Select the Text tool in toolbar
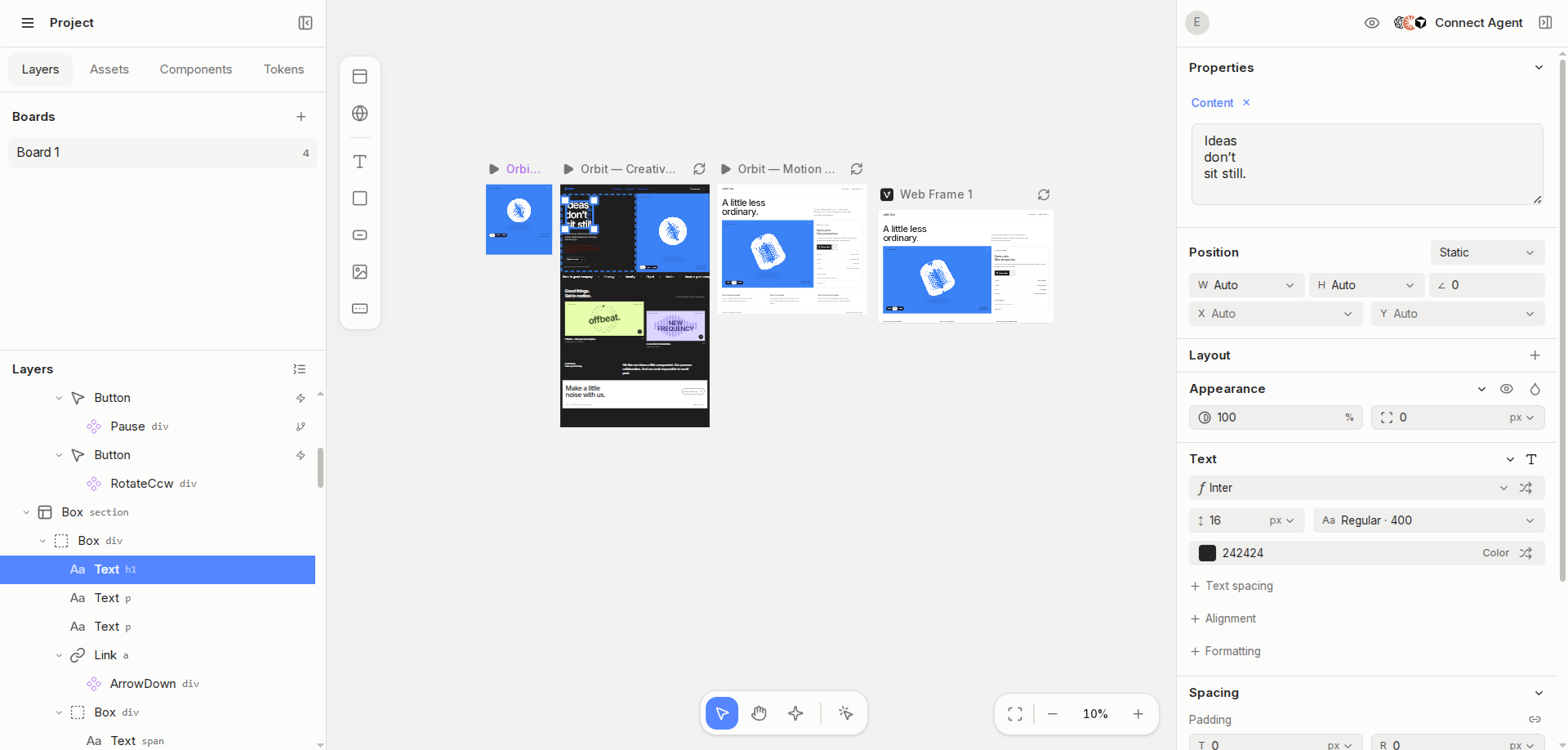 click(360, 162)
